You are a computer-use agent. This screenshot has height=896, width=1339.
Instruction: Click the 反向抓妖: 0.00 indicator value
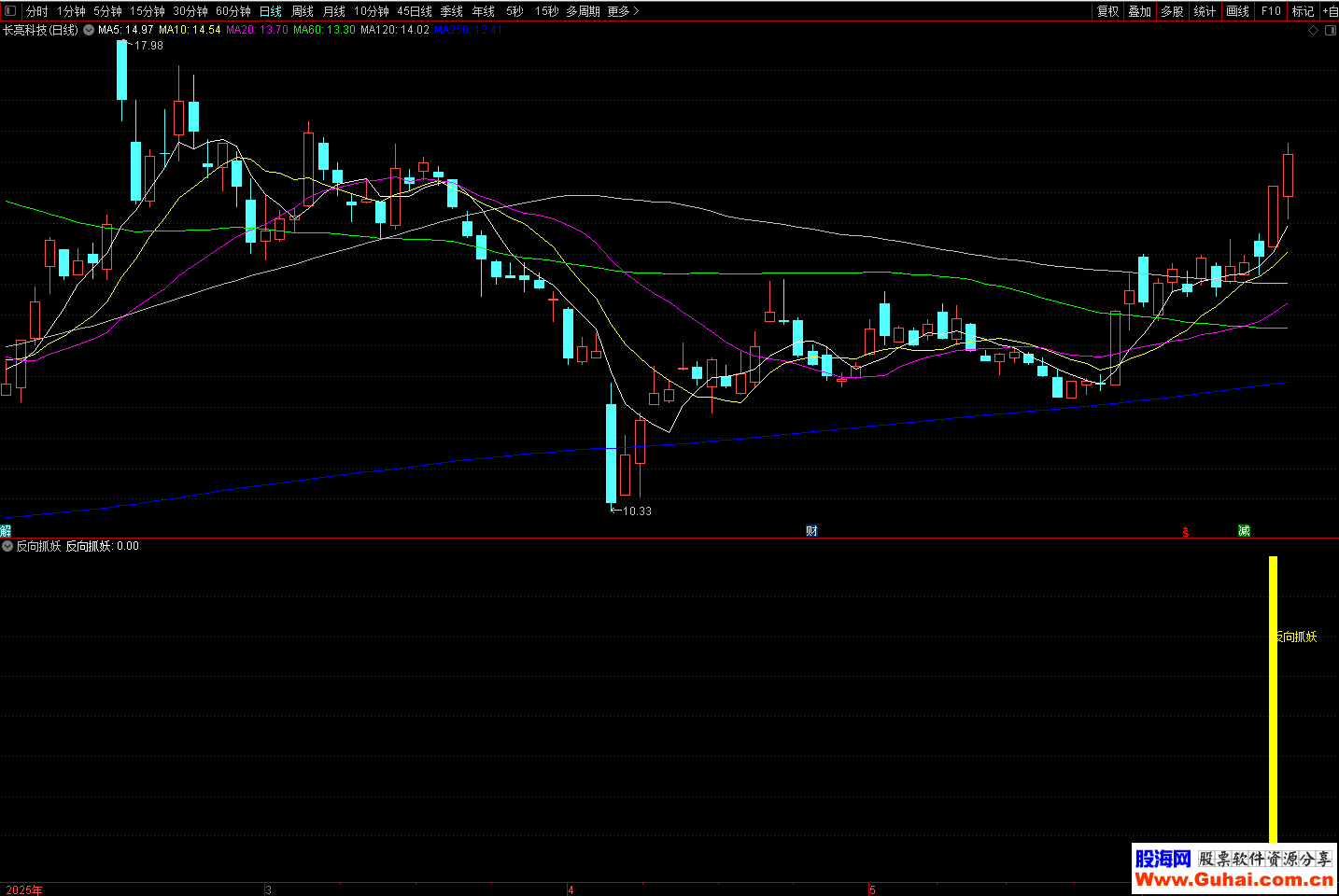[x=102, y=546]
